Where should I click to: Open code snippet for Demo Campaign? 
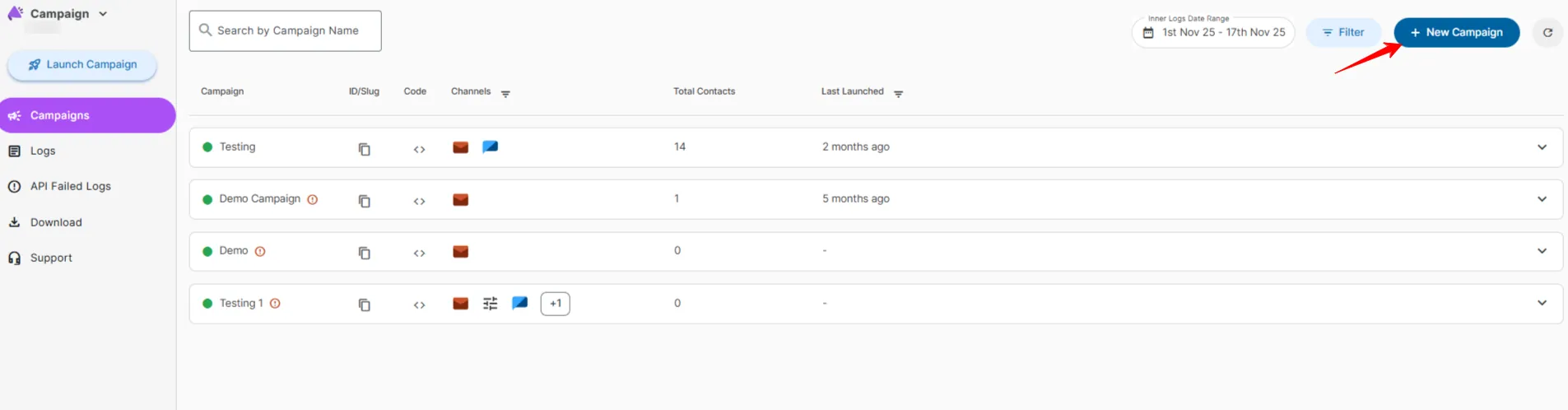419,201
